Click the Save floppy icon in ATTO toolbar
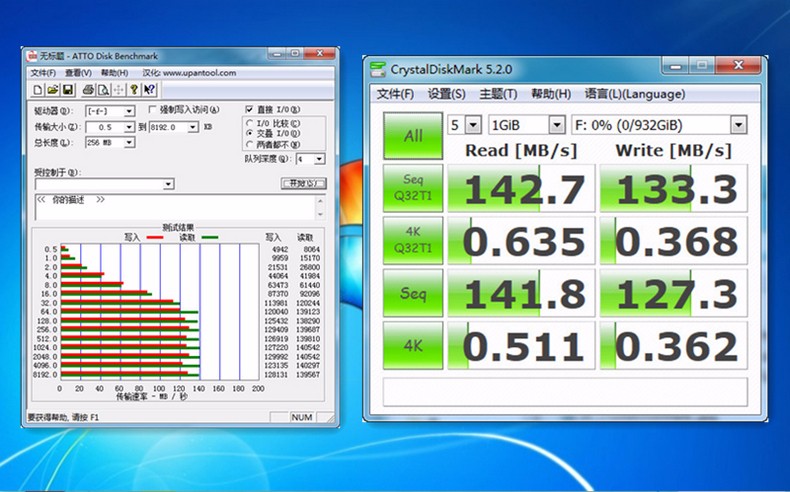 tap(68, 90)
